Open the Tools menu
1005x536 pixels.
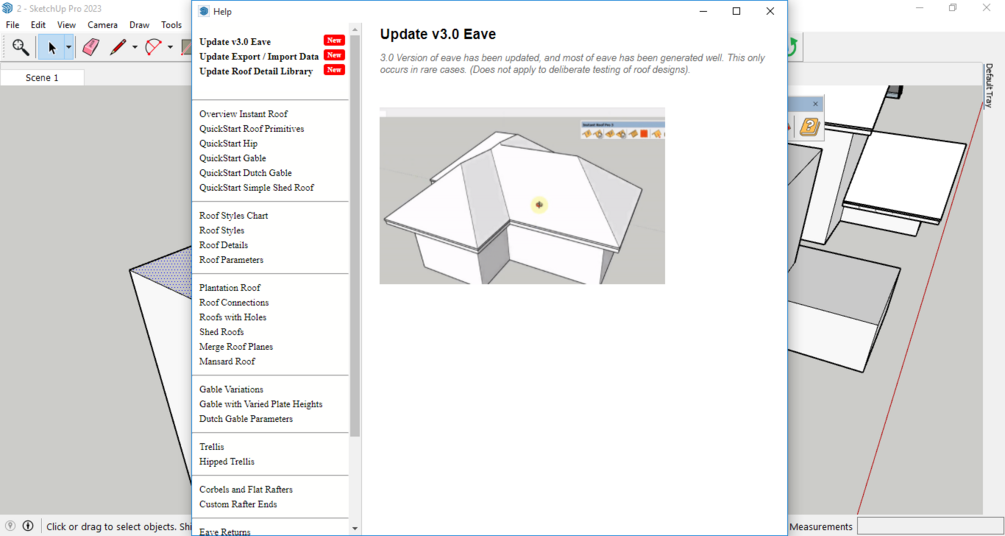(x=171, y=25)
